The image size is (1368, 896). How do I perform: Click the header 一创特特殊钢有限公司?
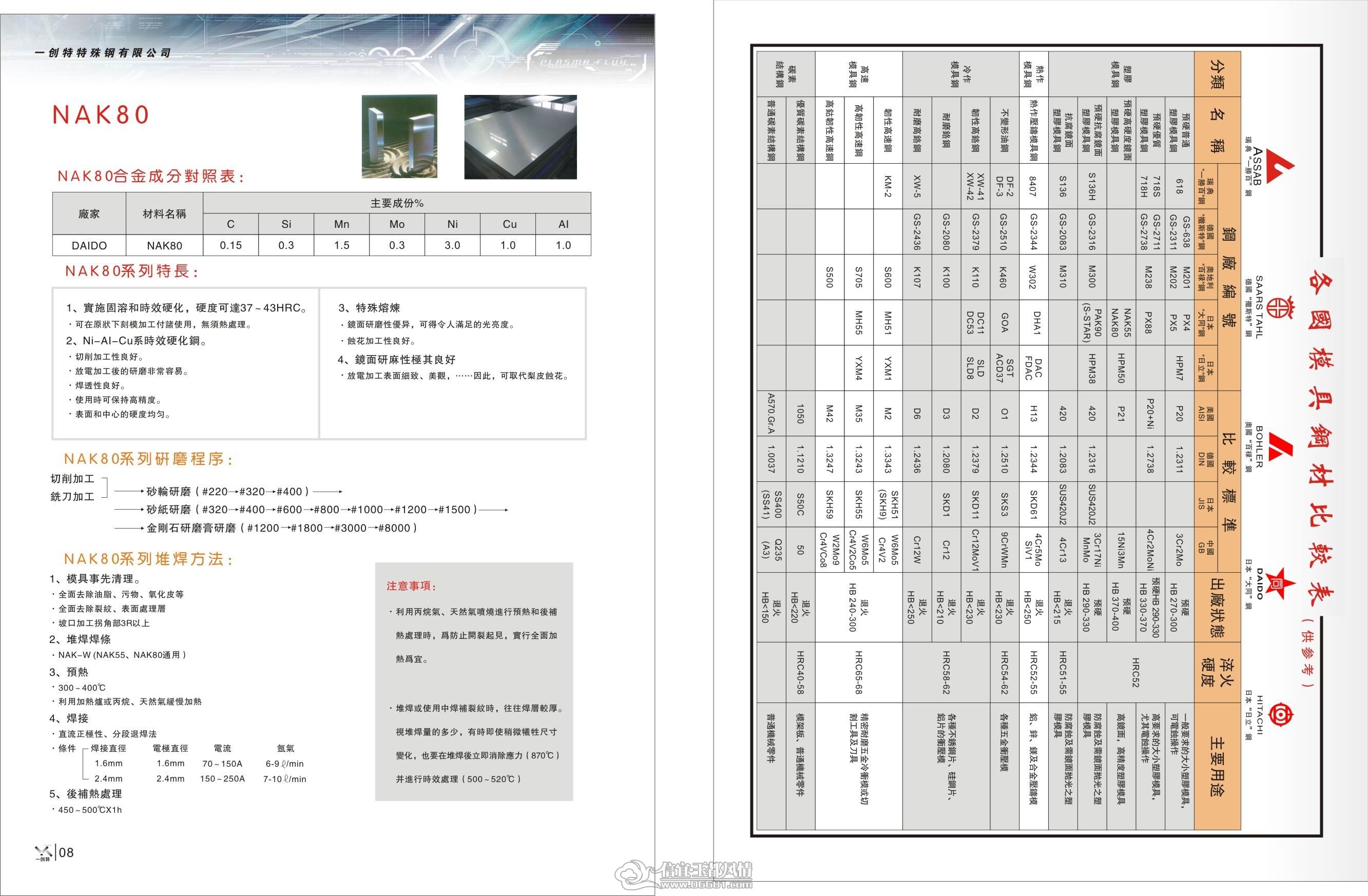click(103, 53)
